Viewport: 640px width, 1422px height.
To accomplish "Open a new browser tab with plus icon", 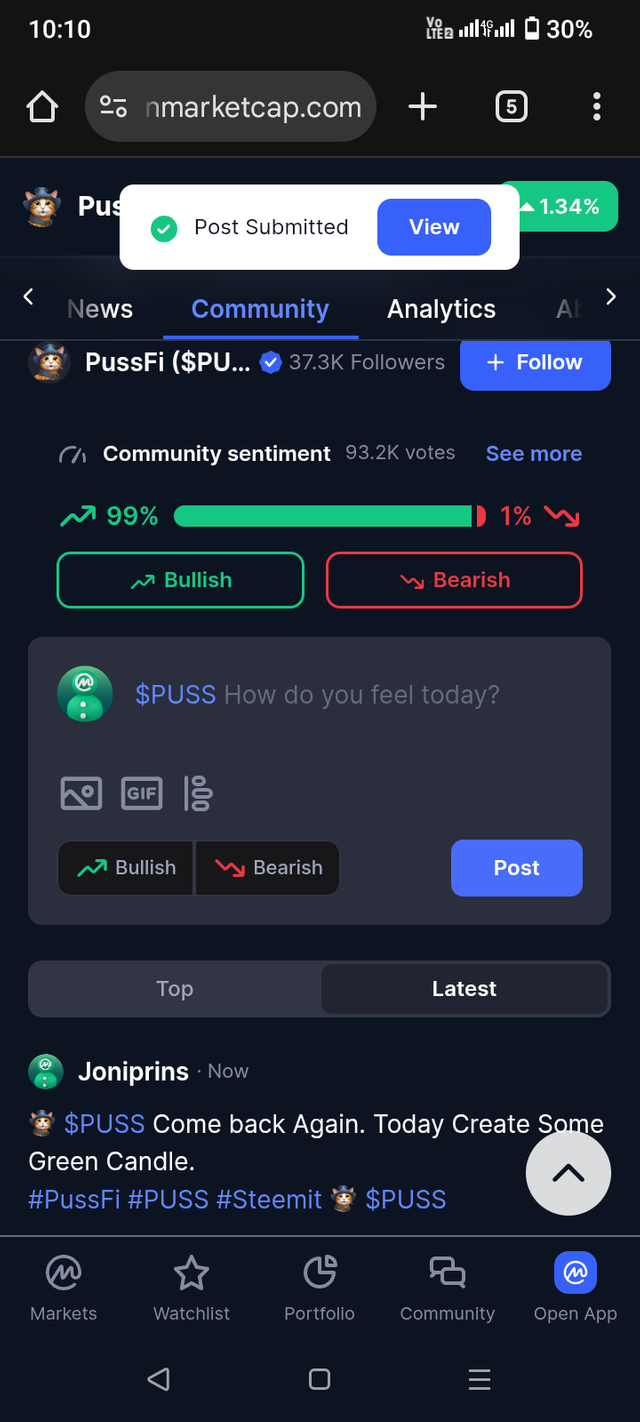I will 423,106.
